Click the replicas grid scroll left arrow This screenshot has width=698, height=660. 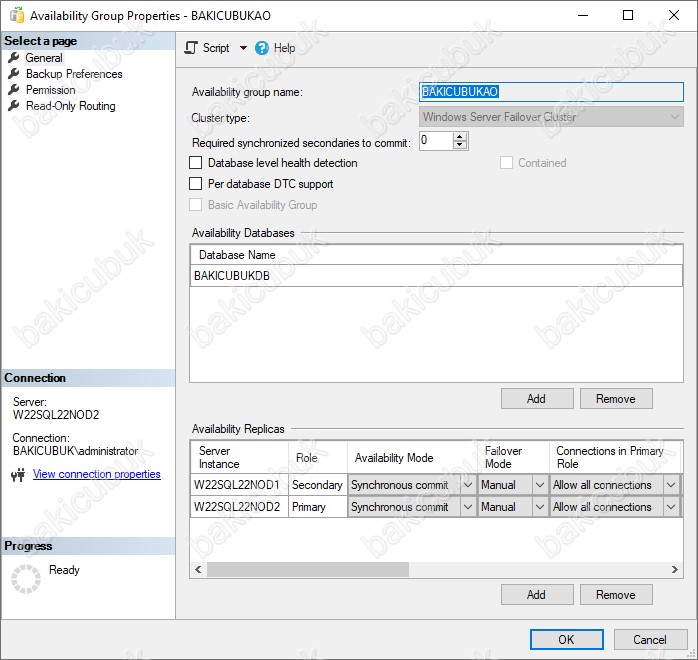199,570
